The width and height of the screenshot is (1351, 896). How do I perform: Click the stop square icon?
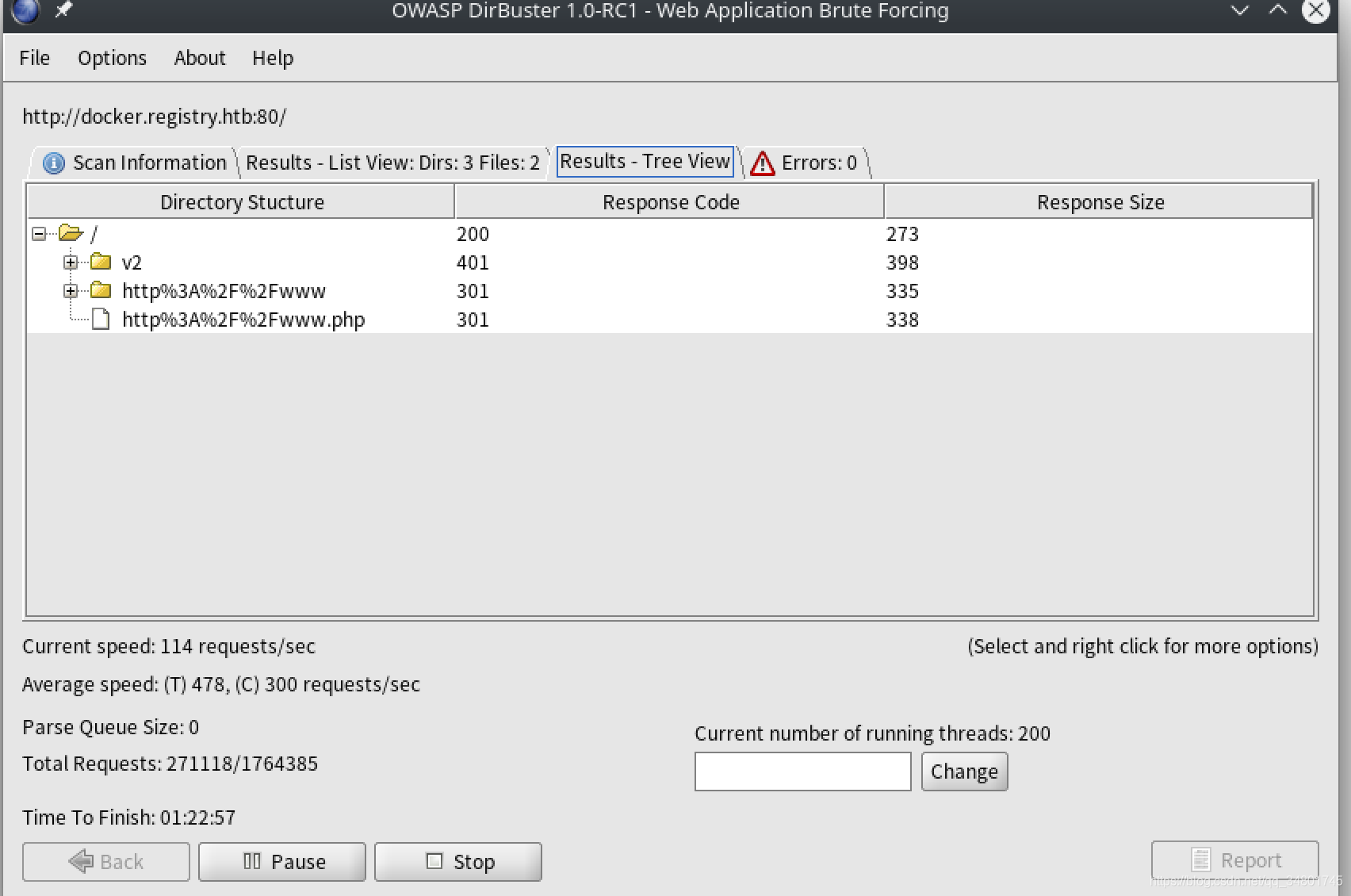tap(434, 861)
